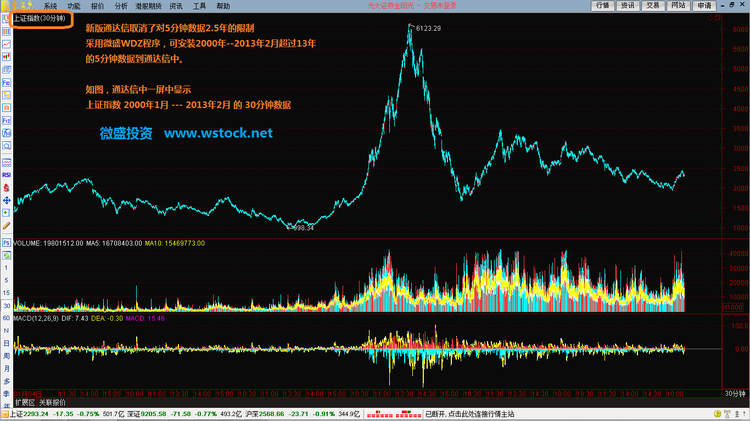Image resolution: width=750 pixels, height=421 pixels.
Task: Click the blue four-way move arrows icon
Action: (x=6, y=200)
